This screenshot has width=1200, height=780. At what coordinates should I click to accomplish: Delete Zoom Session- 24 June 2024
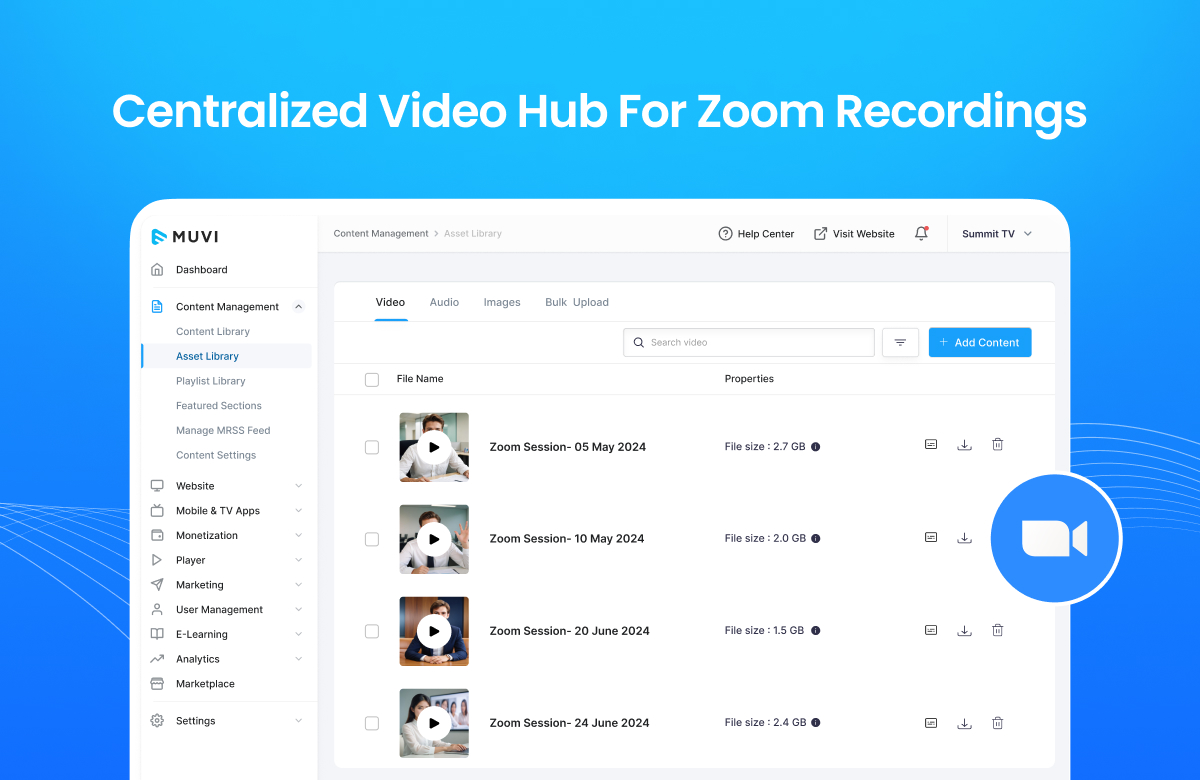[997, 723]
